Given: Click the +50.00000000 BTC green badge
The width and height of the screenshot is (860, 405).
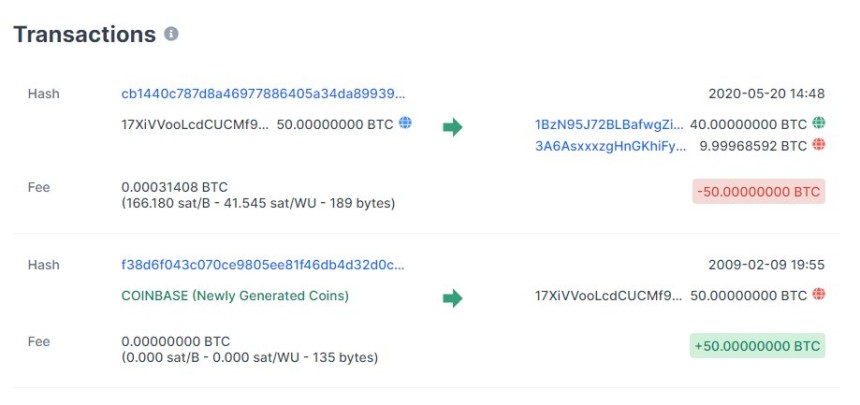Looking at the screenshot, I should coord(757,346).
